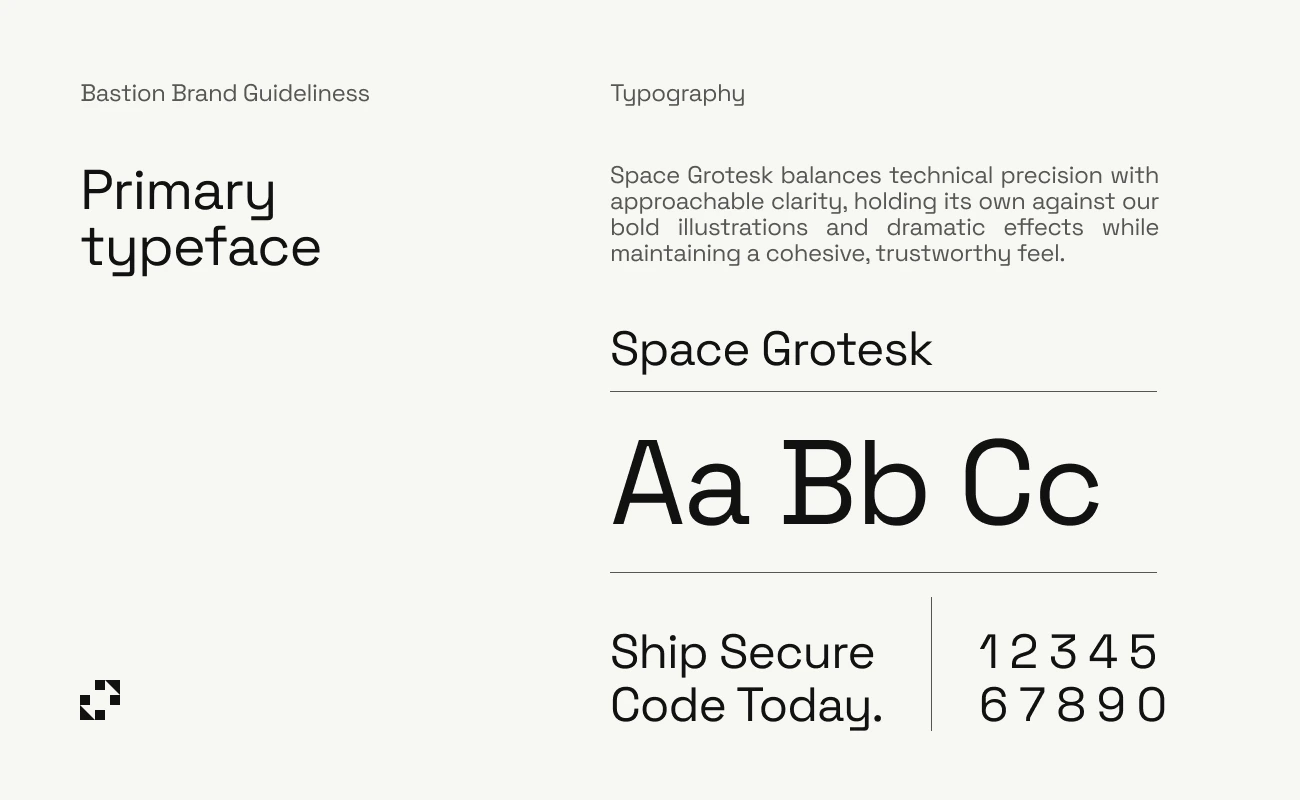Select the numeral 5 glyph
Image resolution: width=1300 pixels, height=800 pixels.
[x=1143, y=652]
